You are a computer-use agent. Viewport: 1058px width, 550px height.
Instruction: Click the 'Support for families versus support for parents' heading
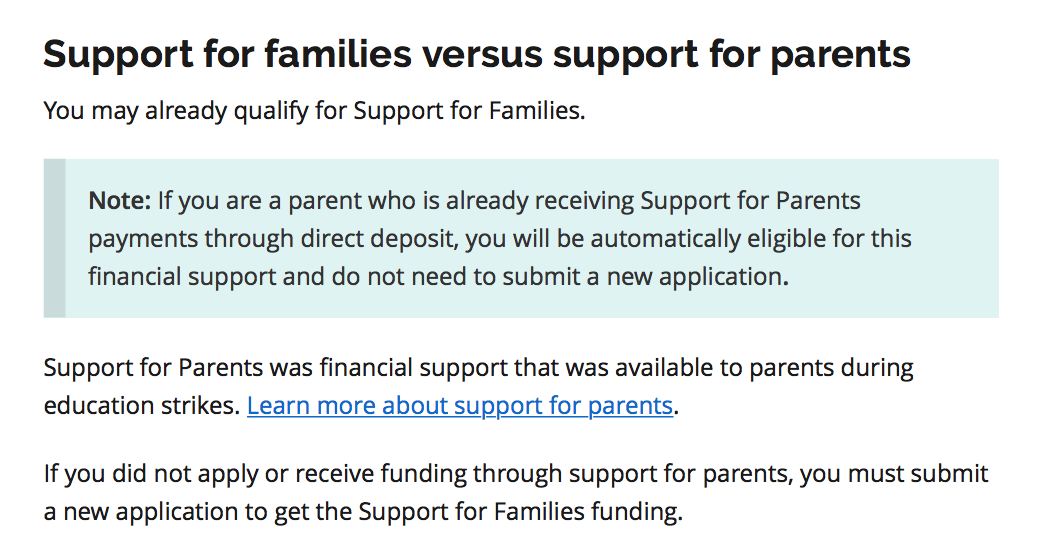click(477, 54)
